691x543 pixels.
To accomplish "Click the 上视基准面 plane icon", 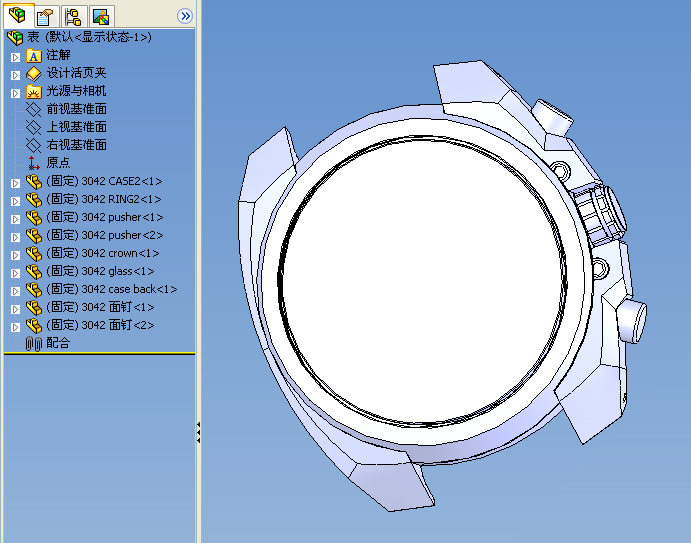I will tap(33, 127).
